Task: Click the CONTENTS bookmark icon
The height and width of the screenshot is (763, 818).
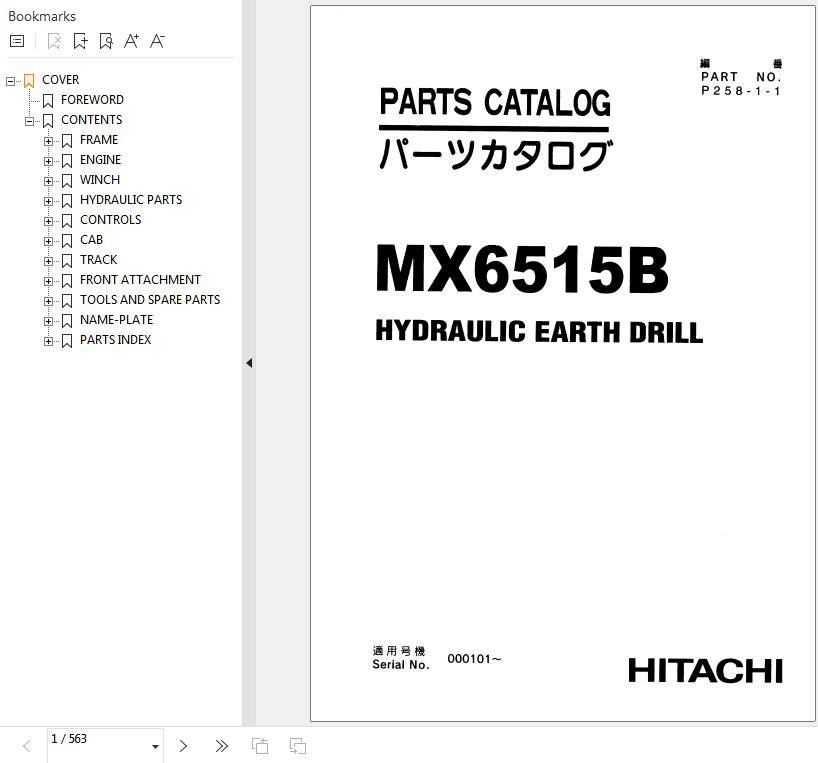Action: (48, 120)
